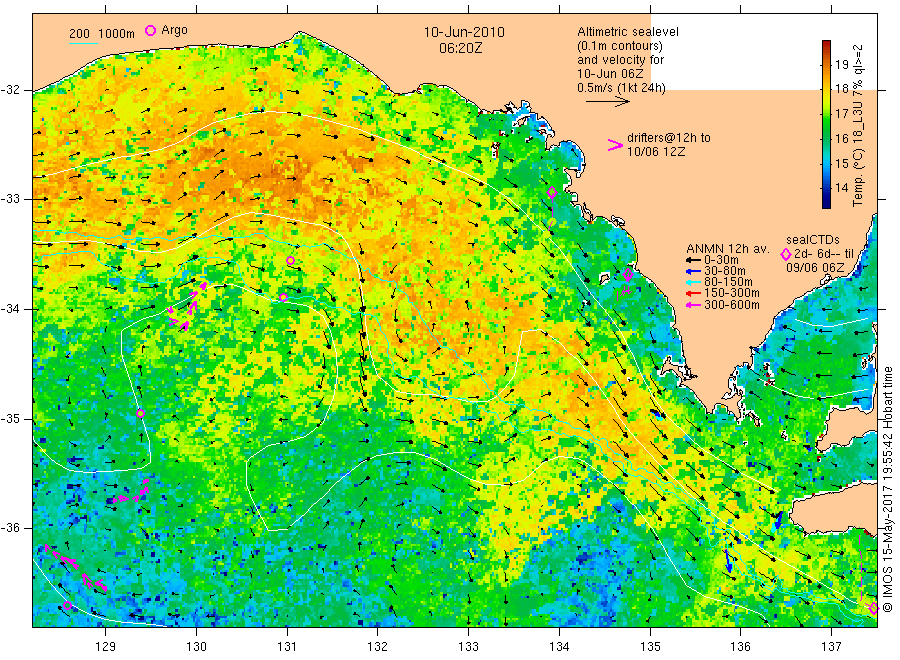Click the sealCTD diamond marker near 134.8°E, 33.7°S
Image resolution: width=900 pixels, height=660 pixels.
click(628, 274)
